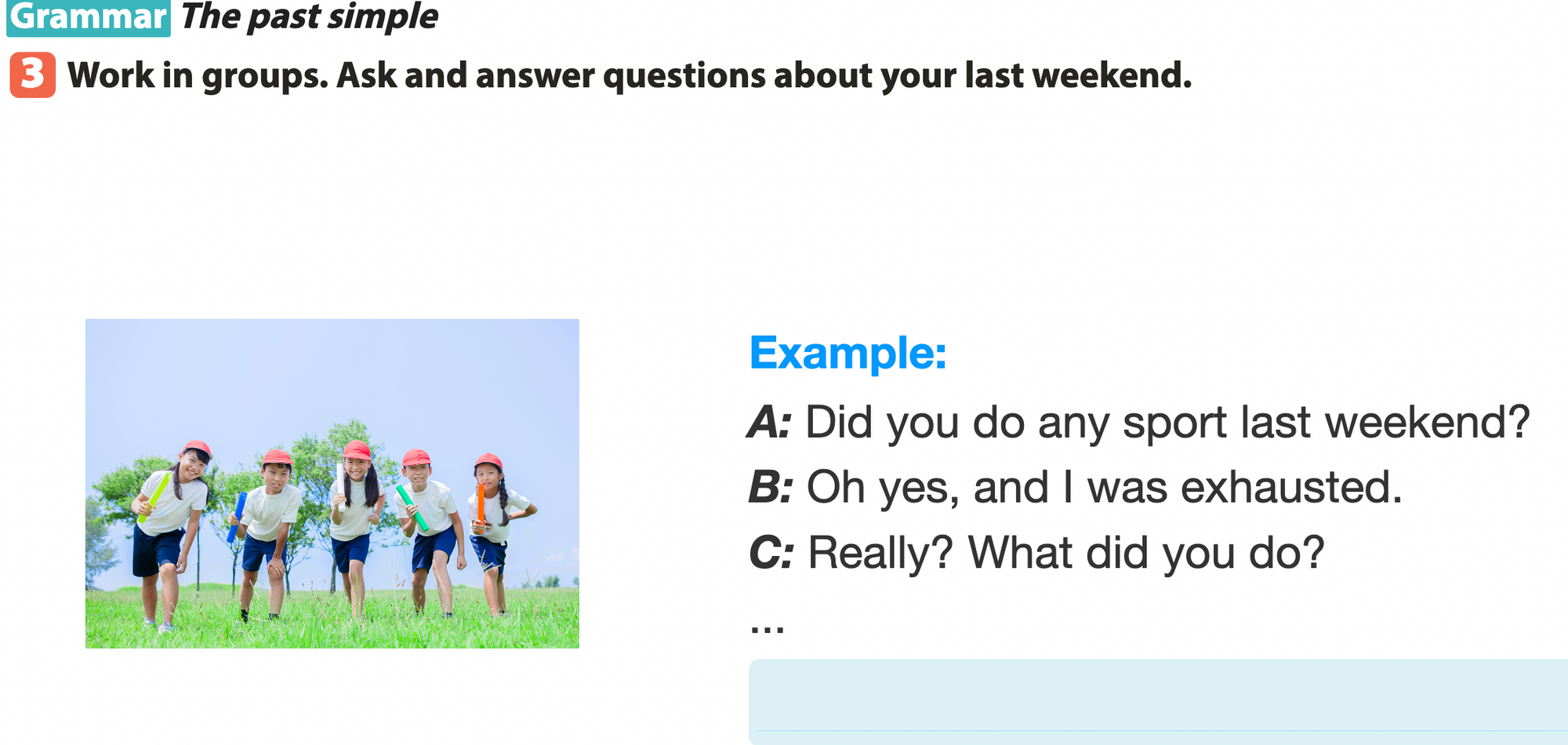The width and height of the screenshot is (1568, 745).
Task: Click the blue baton in the photo
Action: tap(237, 516)
